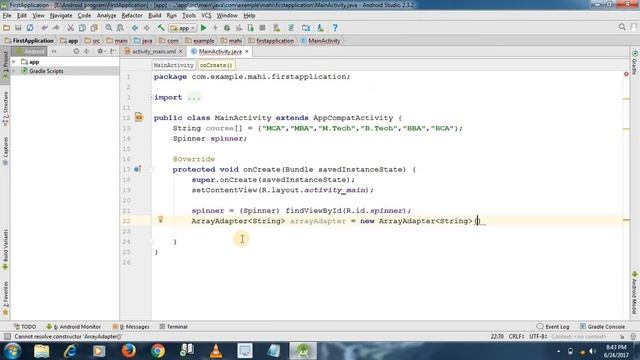
Task: Open the app run configuration dropdown
Action: (183, 28)
